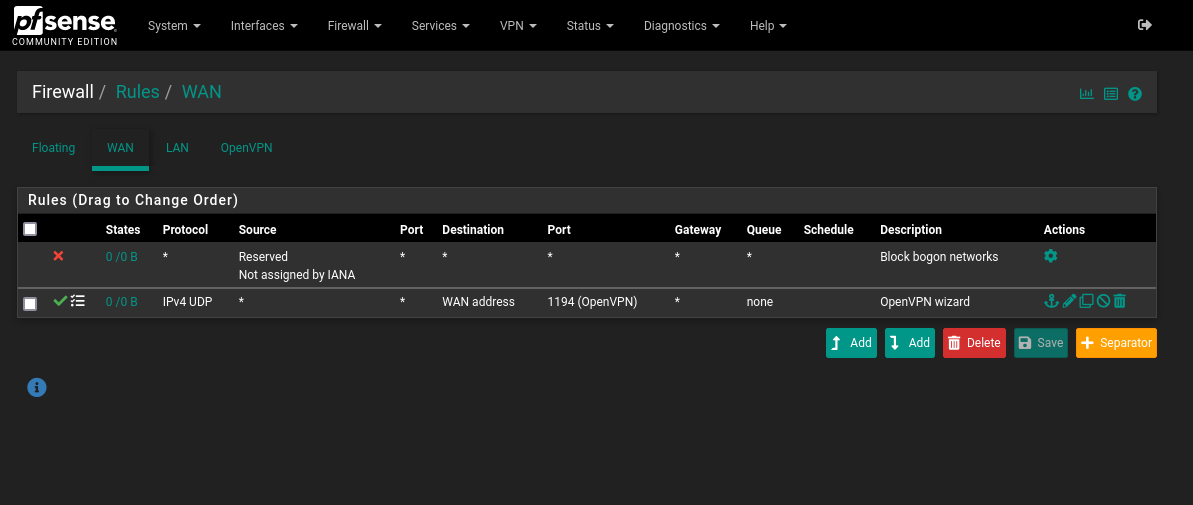Screen dimensions: 1193x505
Task: Click WAN address destination cell
Action: coord(479,302)
